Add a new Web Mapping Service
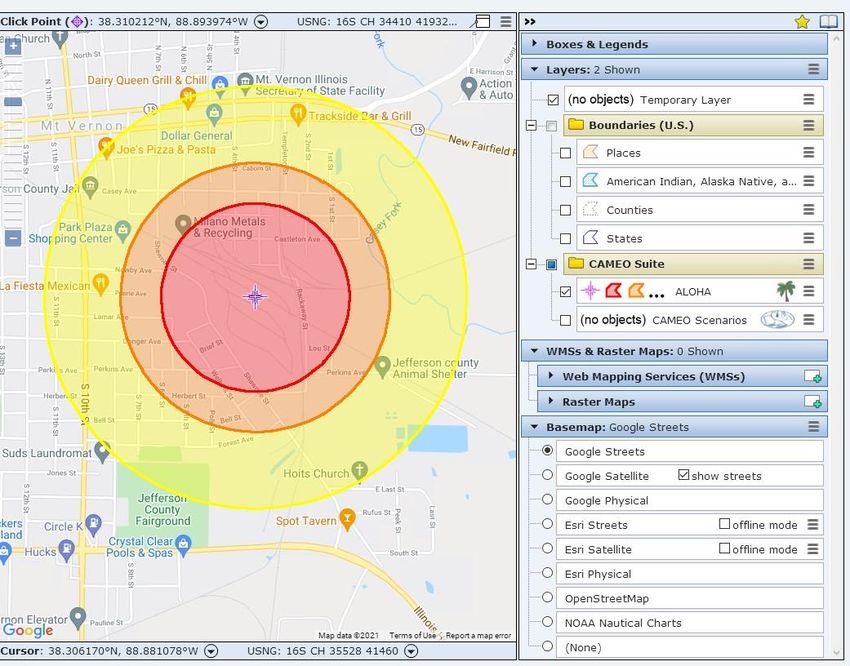 tap(813, 377)
